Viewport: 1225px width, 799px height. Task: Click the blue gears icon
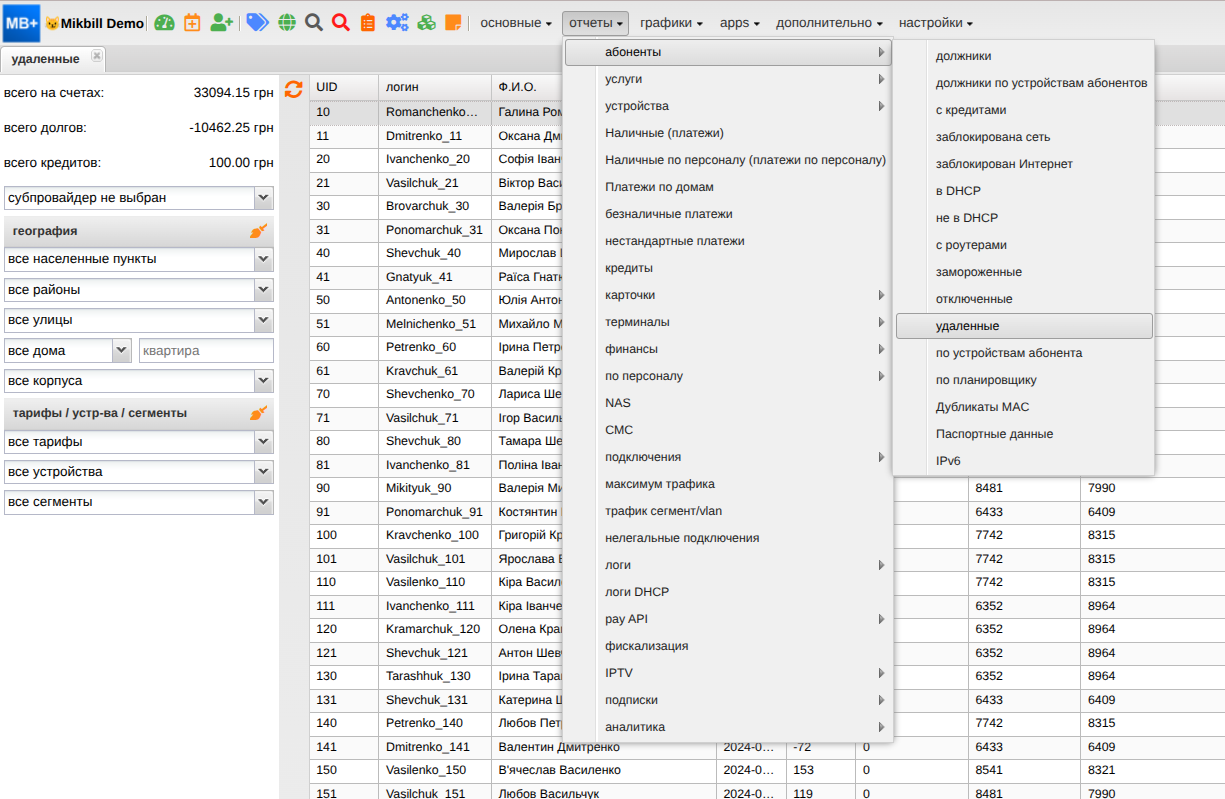click(x=397, y=22)
